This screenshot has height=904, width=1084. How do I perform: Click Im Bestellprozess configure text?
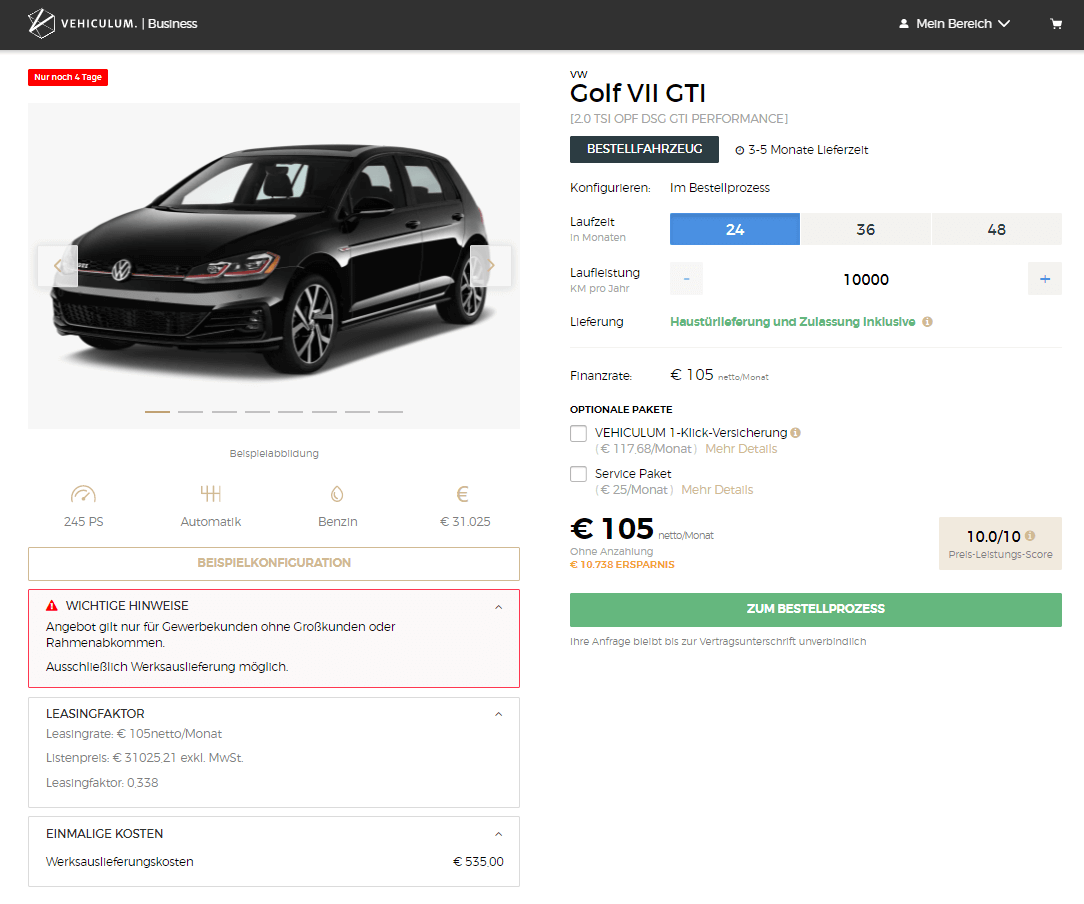click(x=720, y=188)
